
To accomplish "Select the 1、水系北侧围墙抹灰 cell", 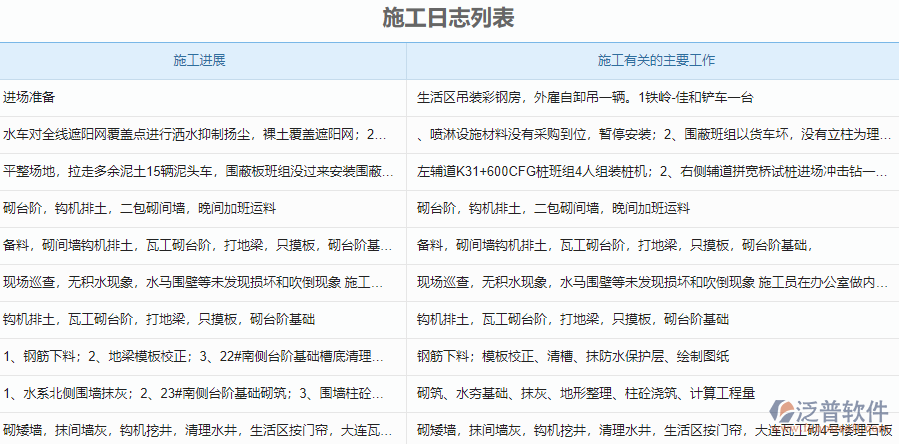I will coord(203,394).
